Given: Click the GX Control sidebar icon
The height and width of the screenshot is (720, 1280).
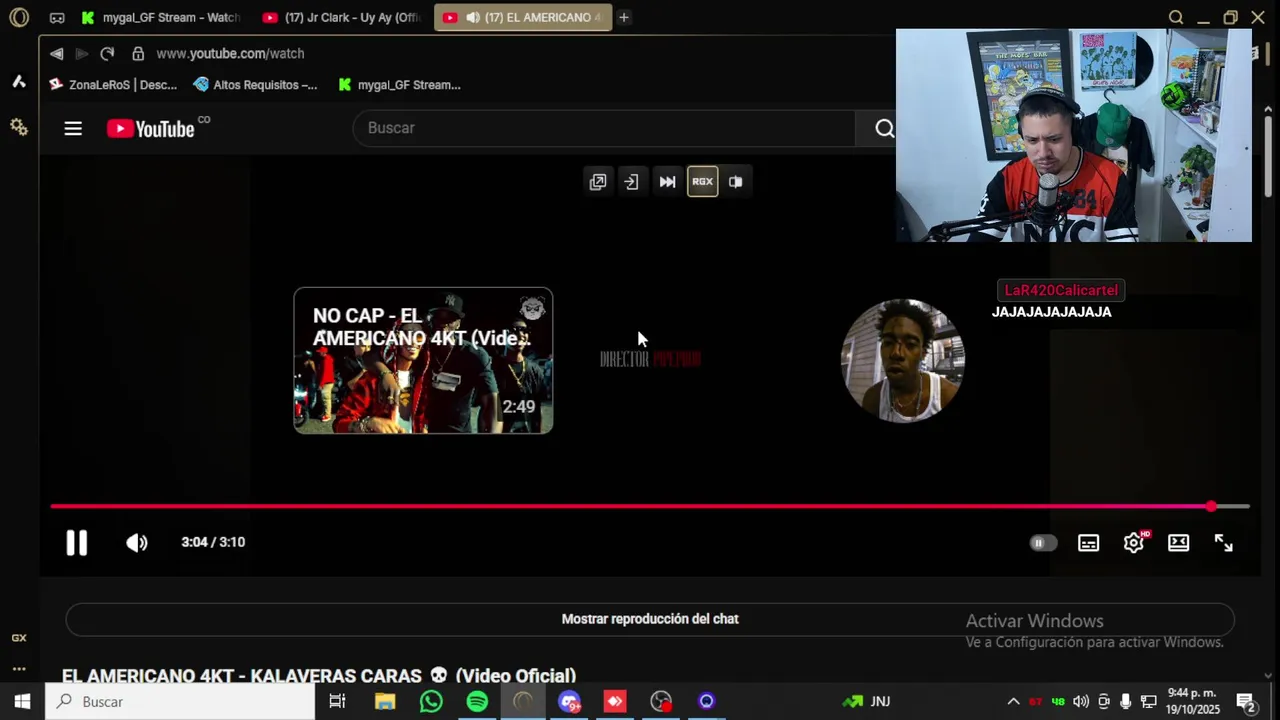Looking at the screenshot, I should point(19,637).
